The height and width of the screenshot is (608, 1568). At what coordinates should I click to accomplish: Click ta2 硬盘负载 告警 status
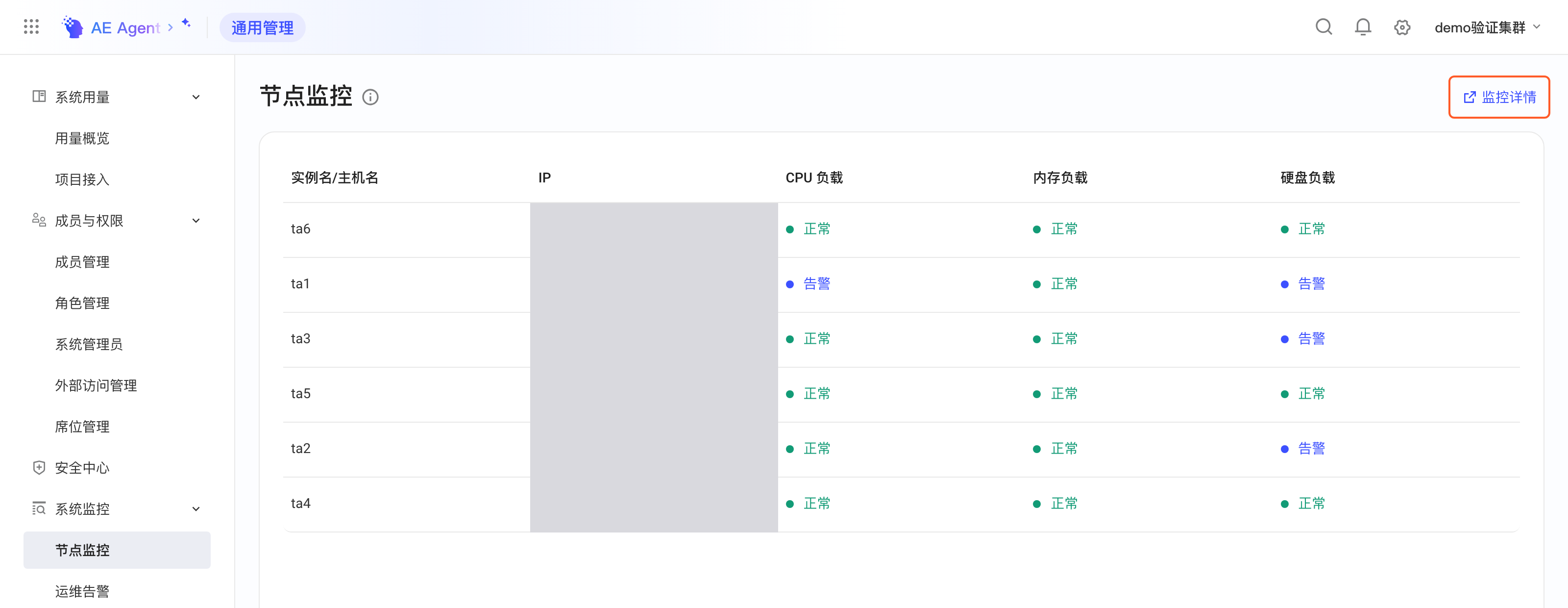[1303, 448]
